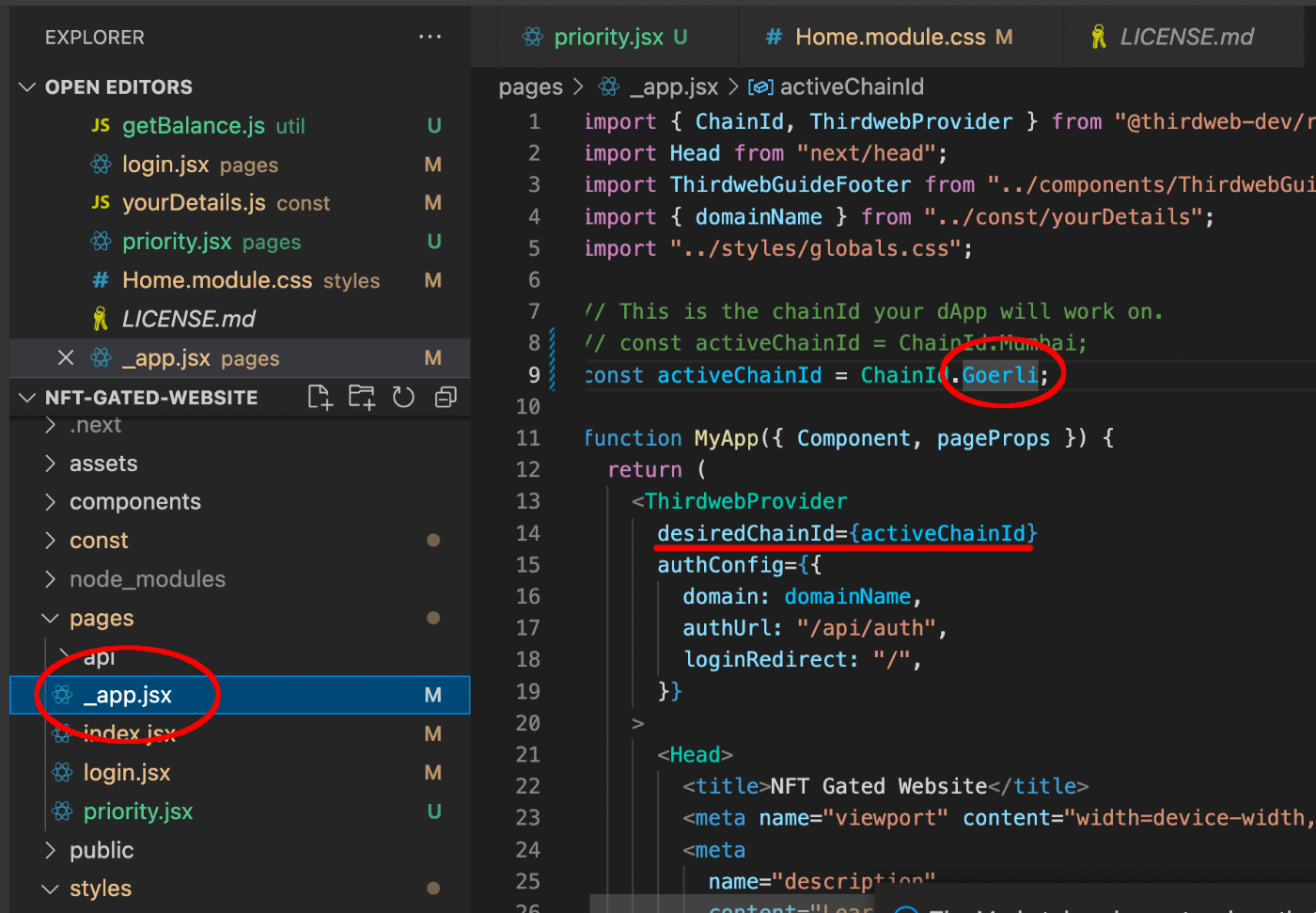Click line number 14 in the gutter

[528, 533]
